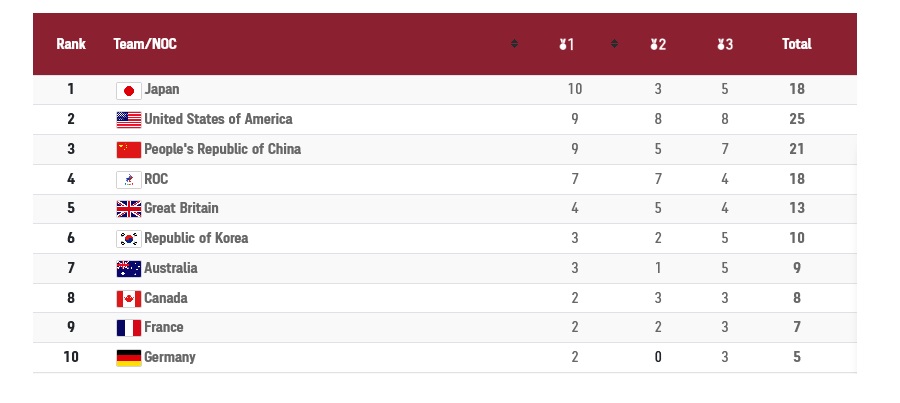Click the gold medal column header

(567, 44)
